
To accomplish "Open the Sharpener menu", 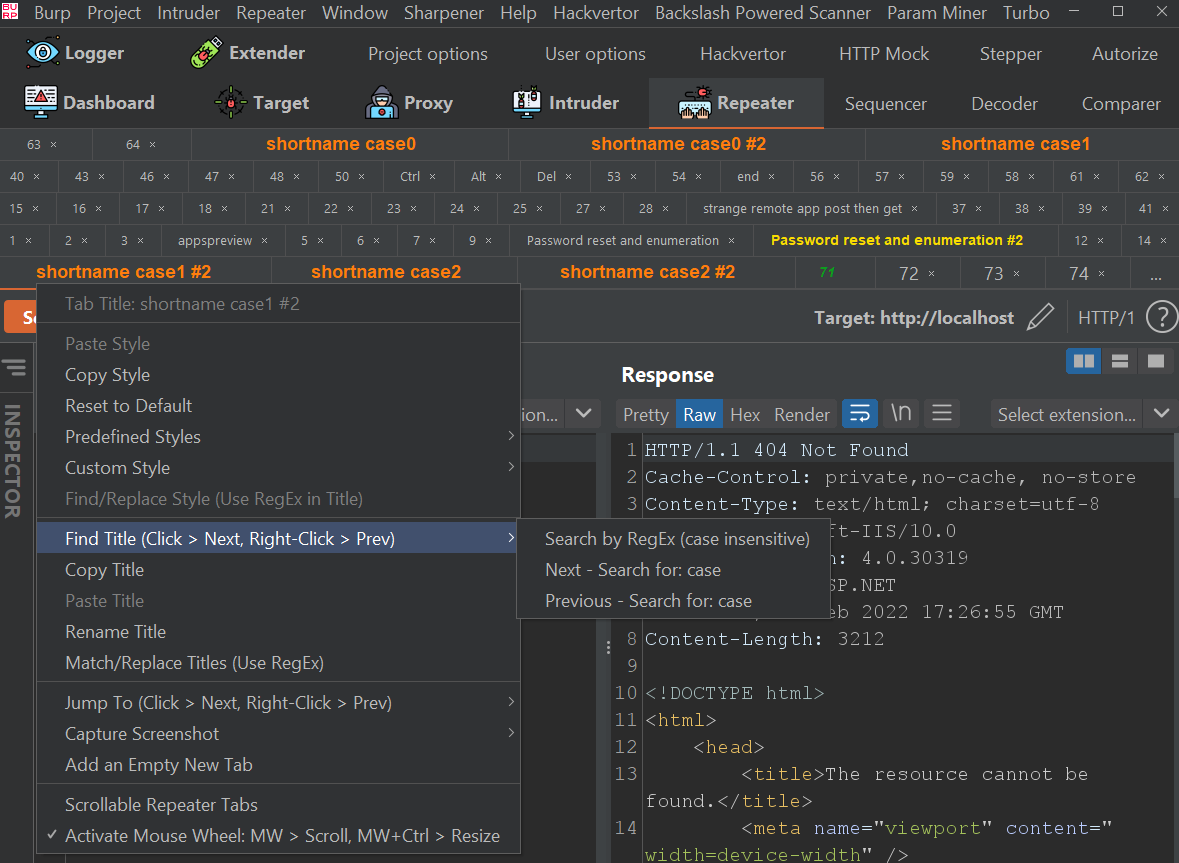I will (x=444, y=13).
